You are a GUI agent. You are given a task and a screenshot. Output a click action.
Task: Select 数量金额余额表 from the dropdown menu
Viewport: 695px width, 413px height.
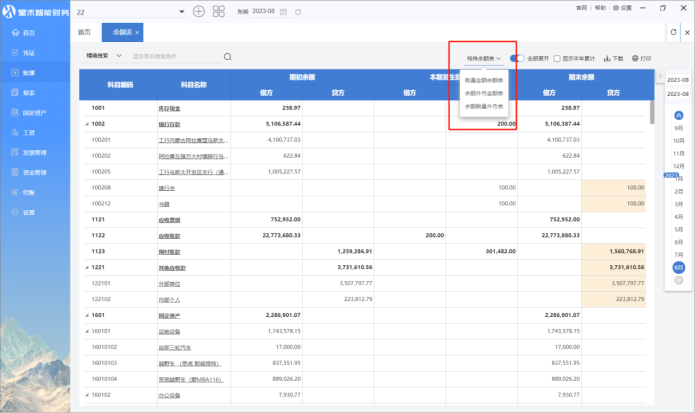[485, 78]
